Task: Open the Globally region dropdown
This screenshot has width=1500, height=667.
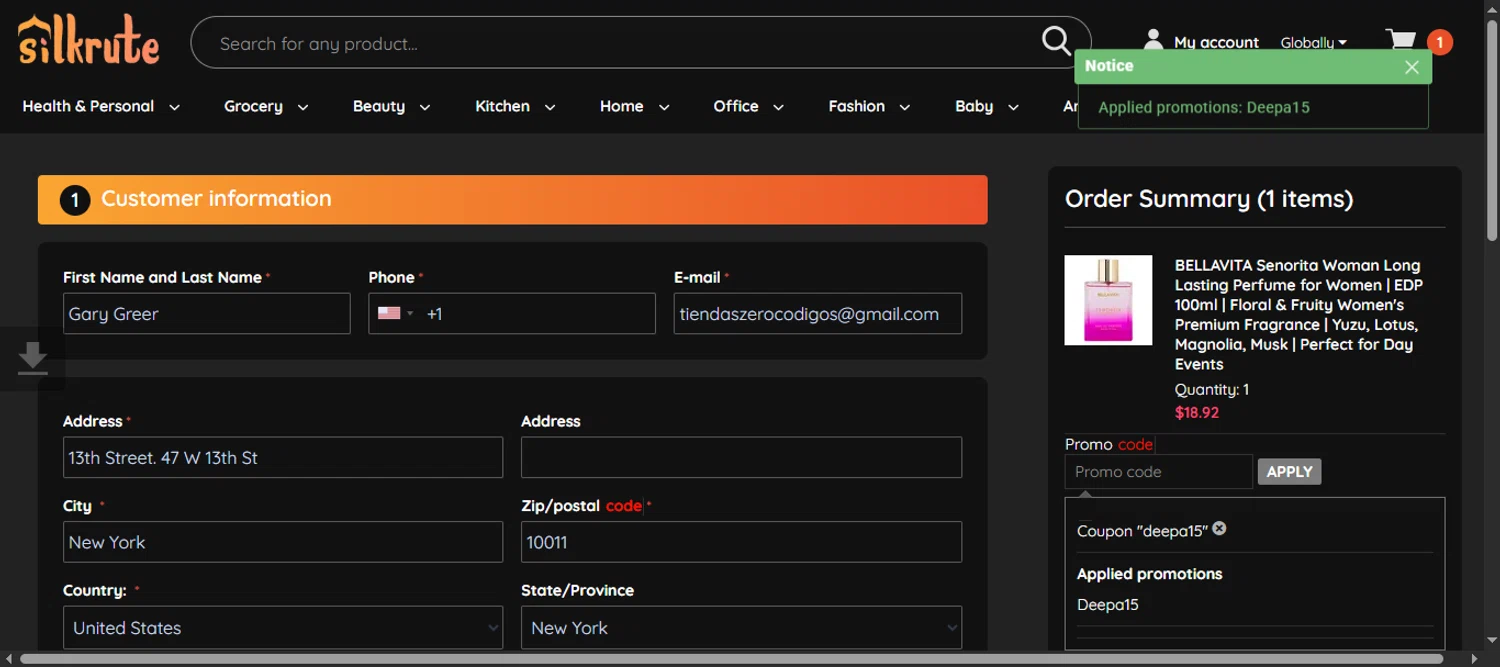Action: click(x=1313, y=43)
